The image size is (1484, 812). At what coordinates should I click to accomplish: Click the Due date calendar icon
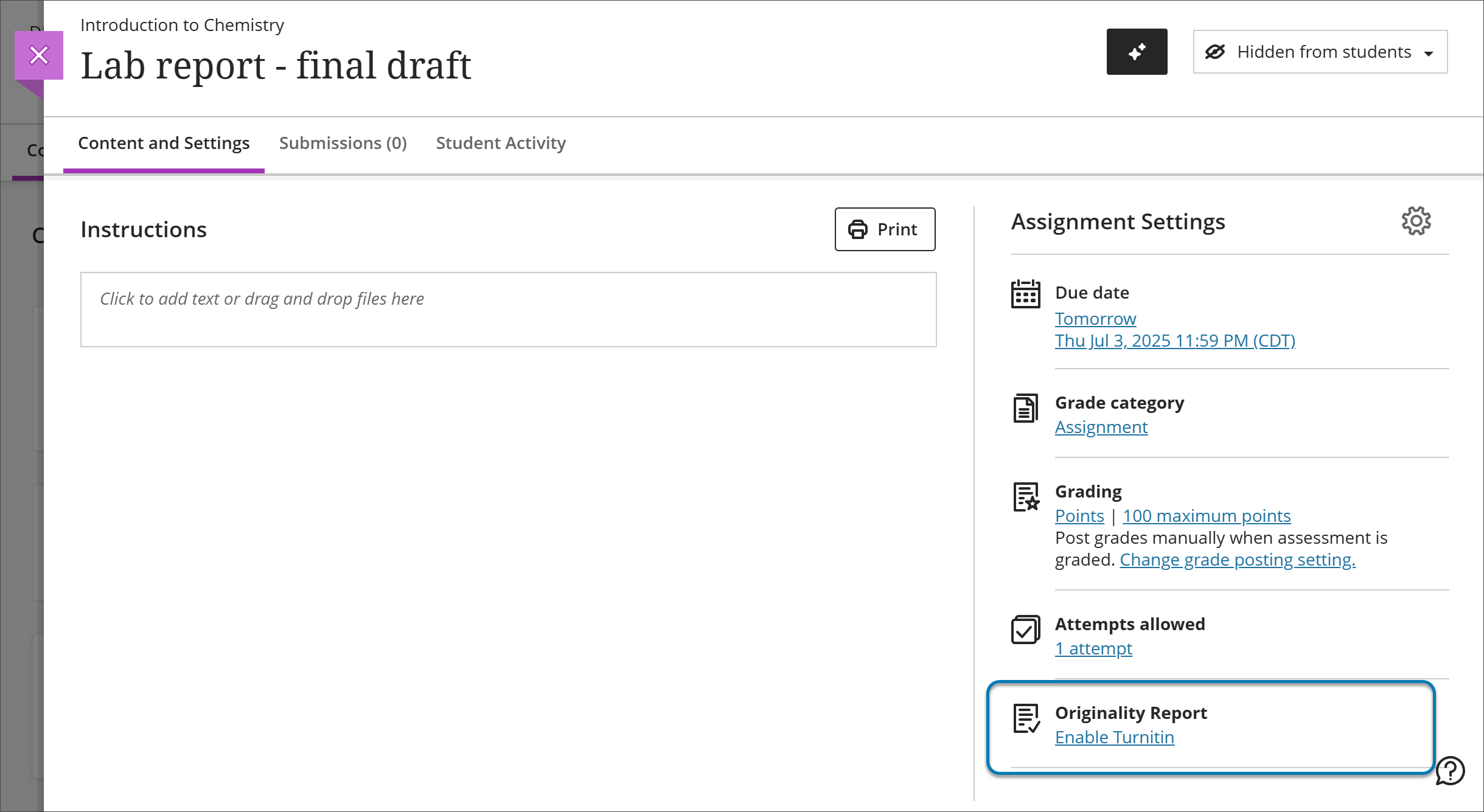click(1025, 294)
